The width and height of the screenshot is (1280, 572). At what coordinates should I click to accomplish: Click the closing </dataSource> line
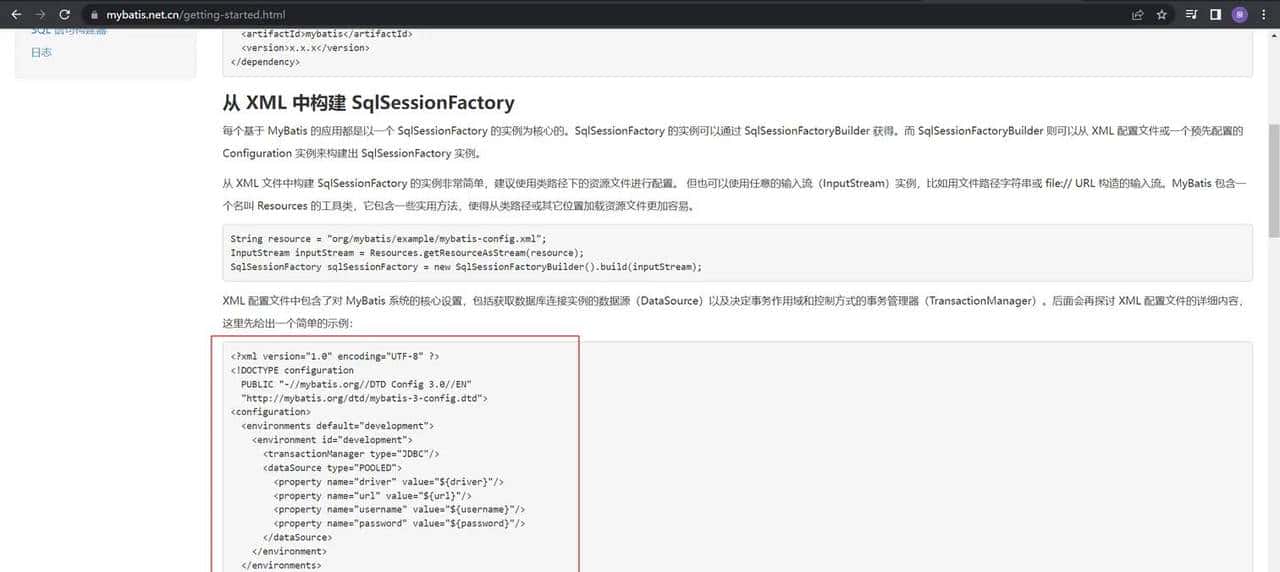coord(297,538)
